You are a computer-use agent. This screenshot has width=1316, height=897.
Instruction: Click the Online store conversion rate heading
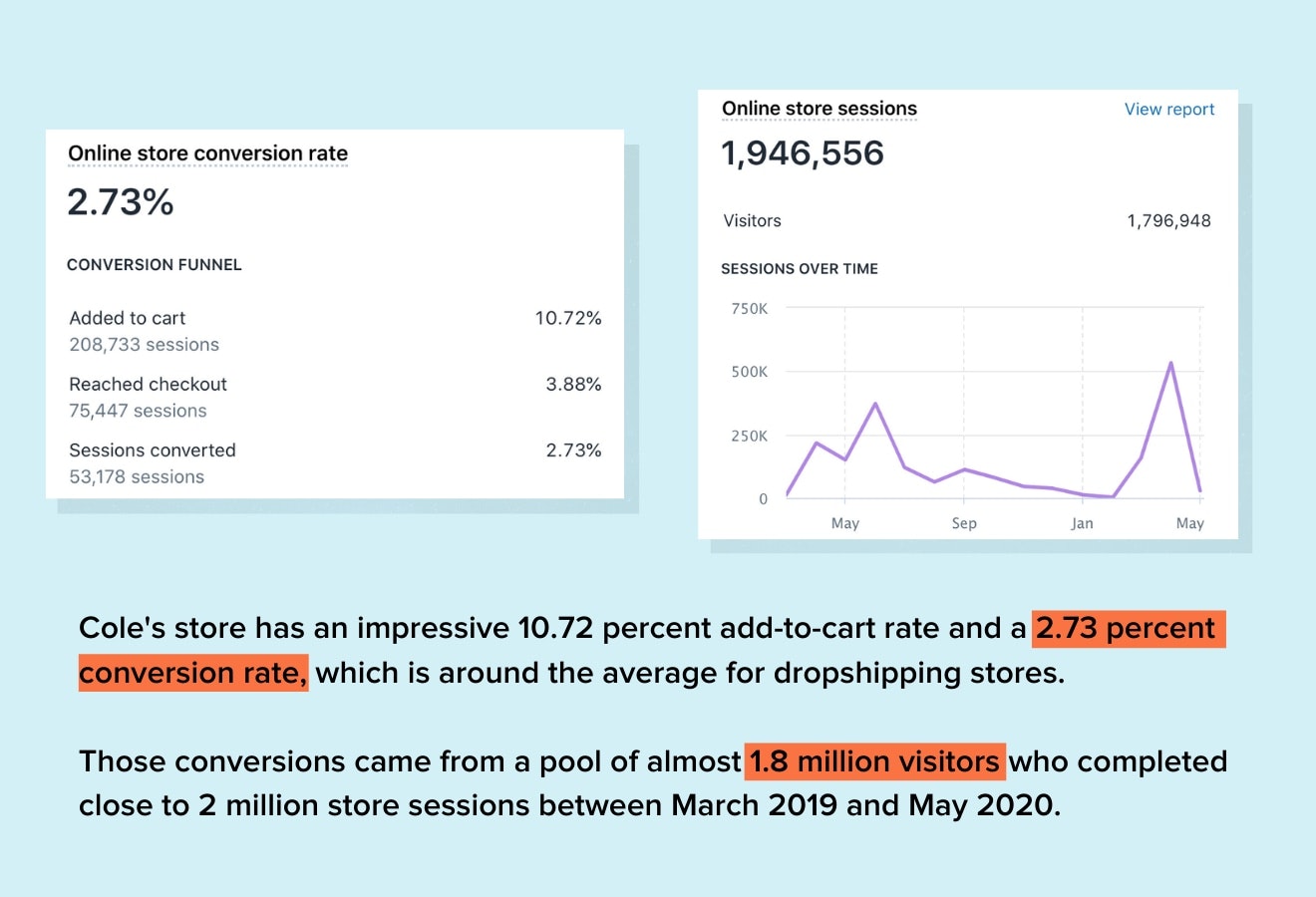(207, 153)
